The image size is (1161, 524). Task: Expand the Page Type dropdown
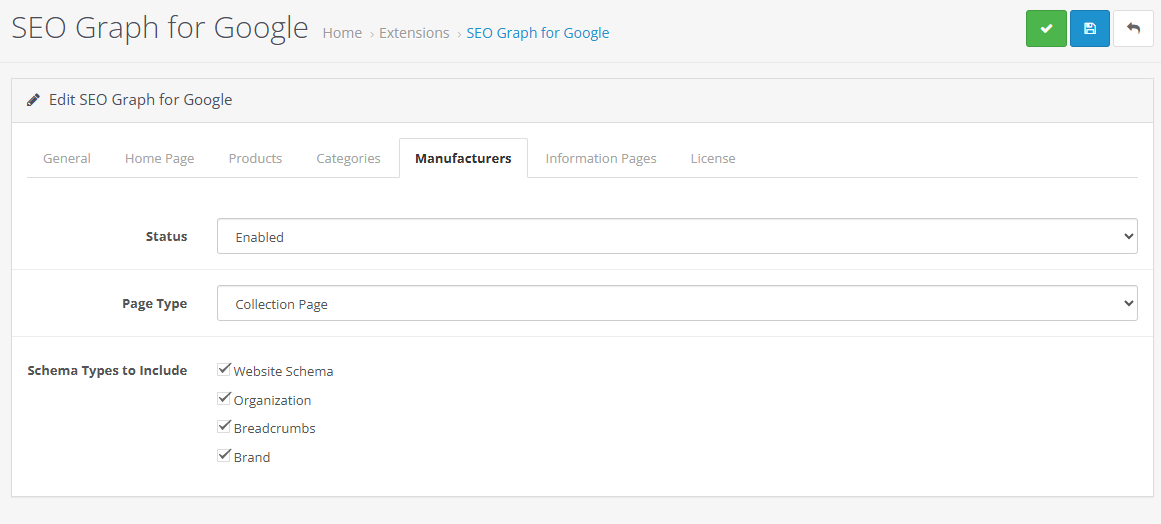coord(676,304)
